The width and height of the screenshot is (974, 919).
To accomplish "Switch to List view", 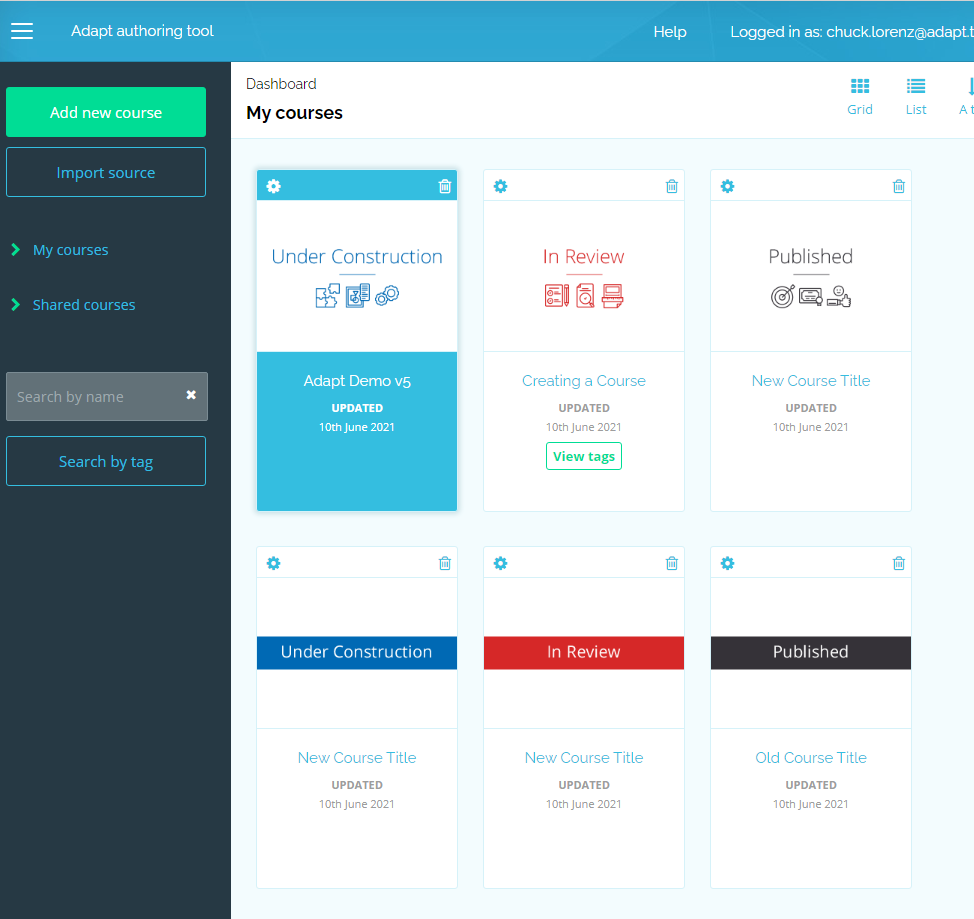I will coord(916,97).
